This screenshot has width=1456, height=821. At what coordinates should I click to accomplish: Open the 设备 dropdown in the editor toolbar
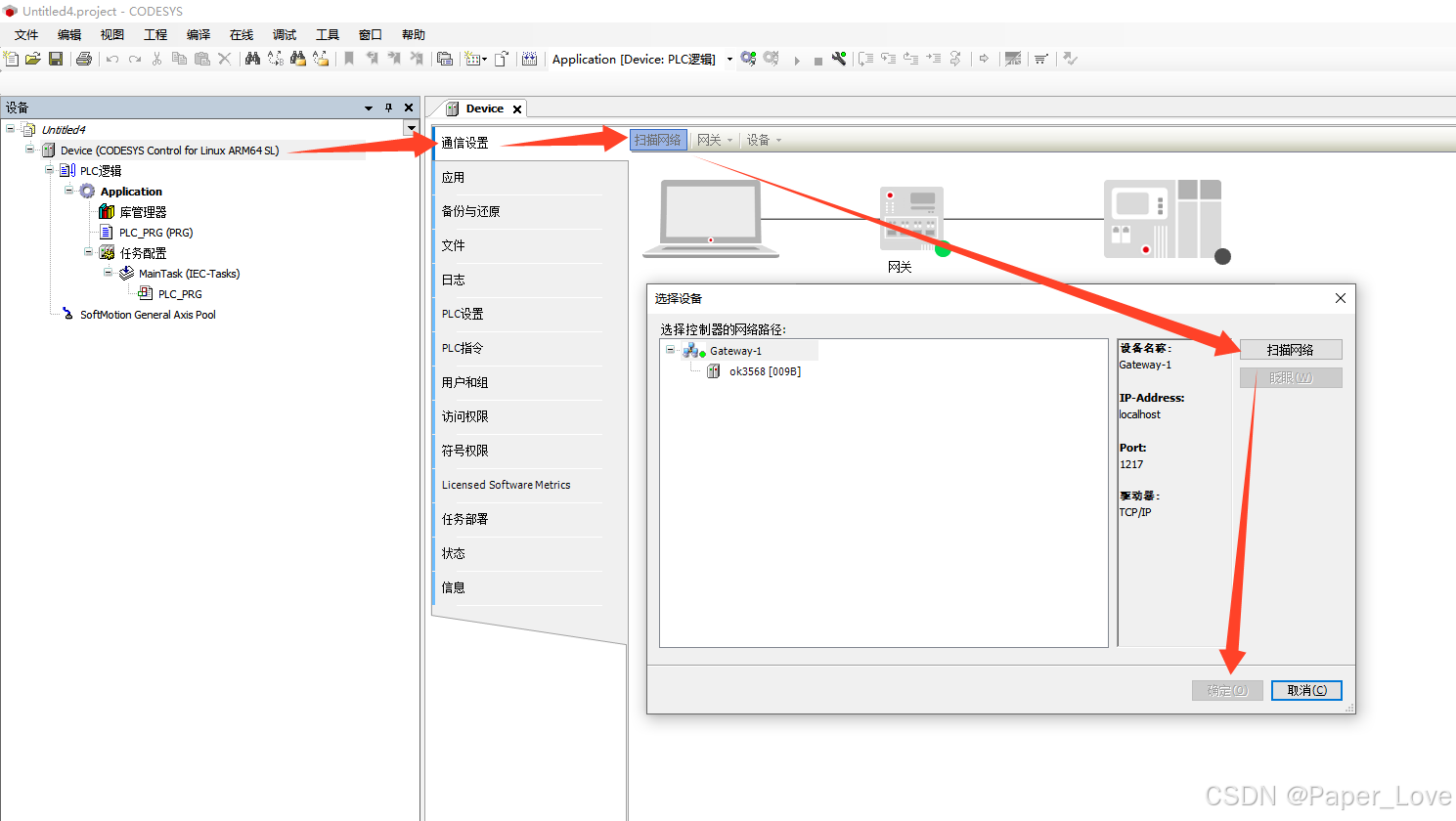pos(764,141)
